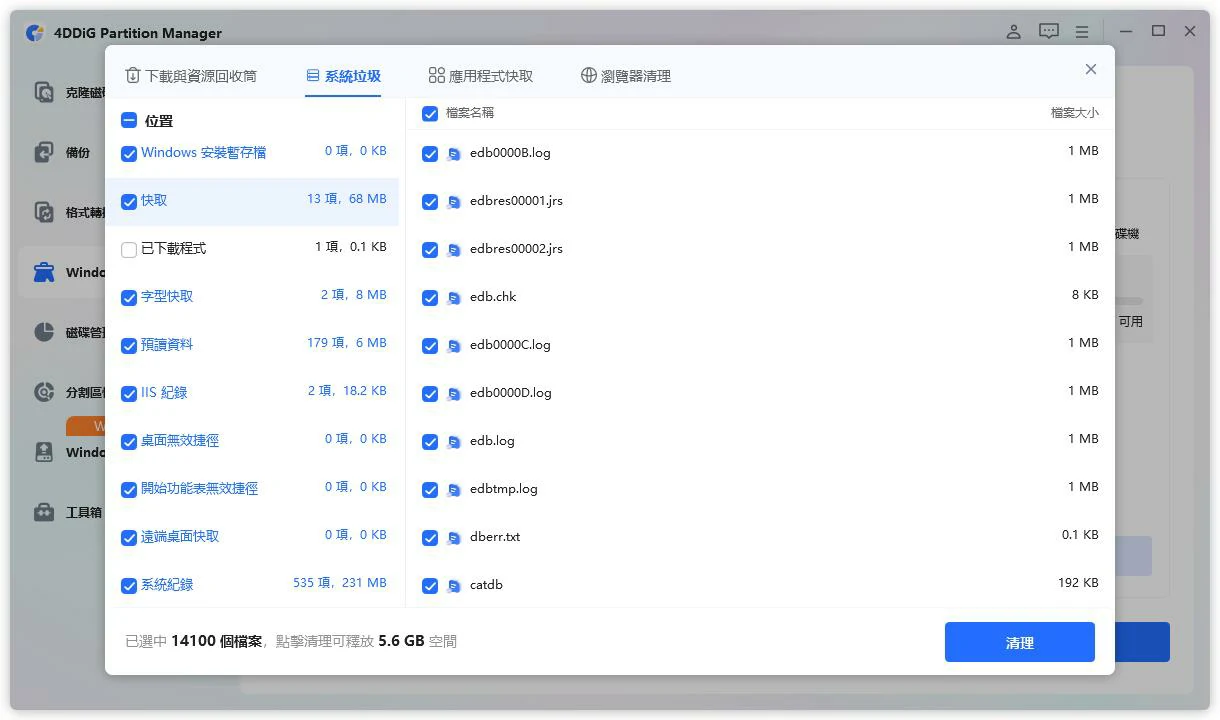The image size is (1220, 720).
Task: Open the feedback message icon
Action: click(x=1049, y=32)
